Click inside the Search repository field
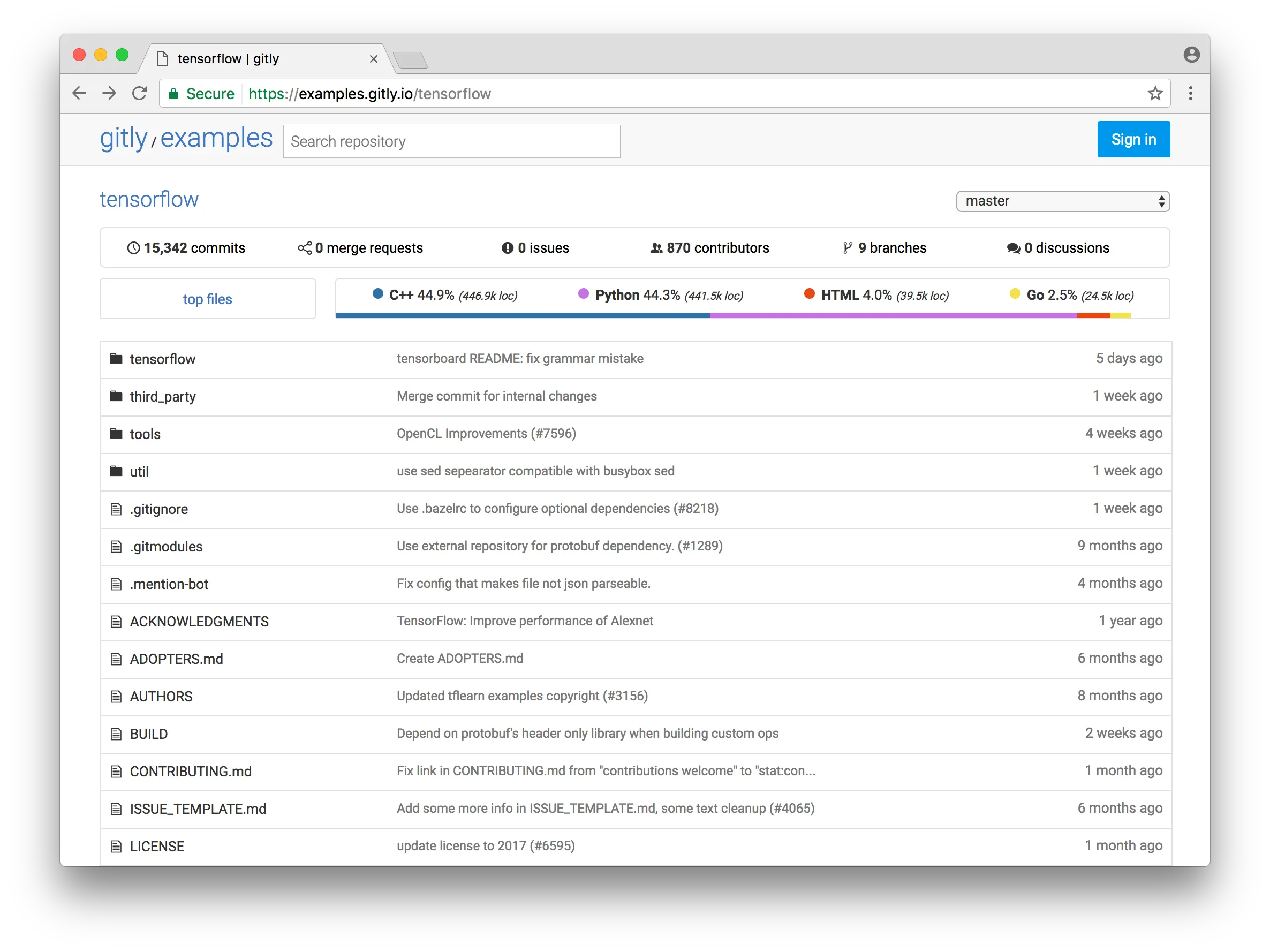 (451, 141)
